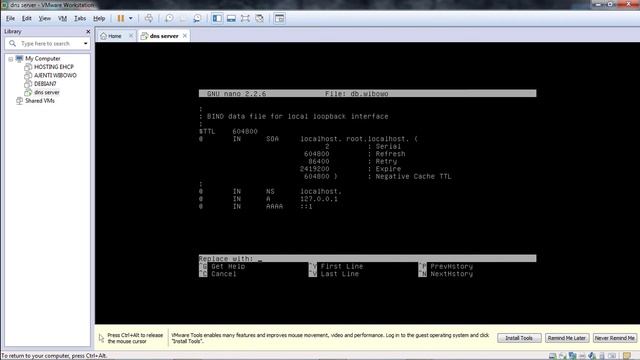Toggle the thumbnail bar icon
Image resolution: width=640 pixels, height=360 pixels.
click(x=231, y=18)
